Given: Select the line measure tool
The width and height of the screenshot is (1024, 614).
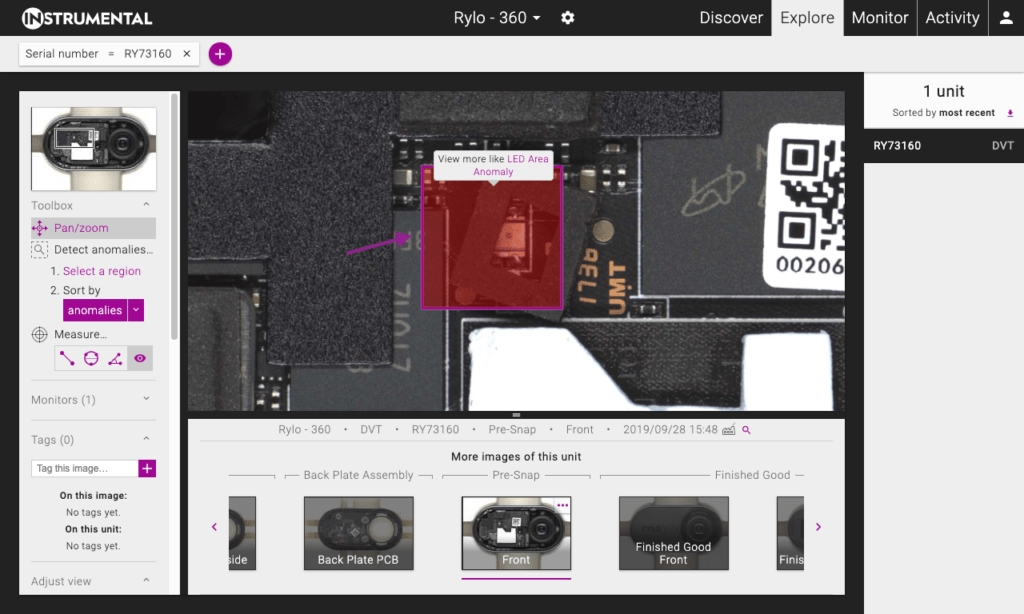Looking at the screenshot, I should 67,358.
